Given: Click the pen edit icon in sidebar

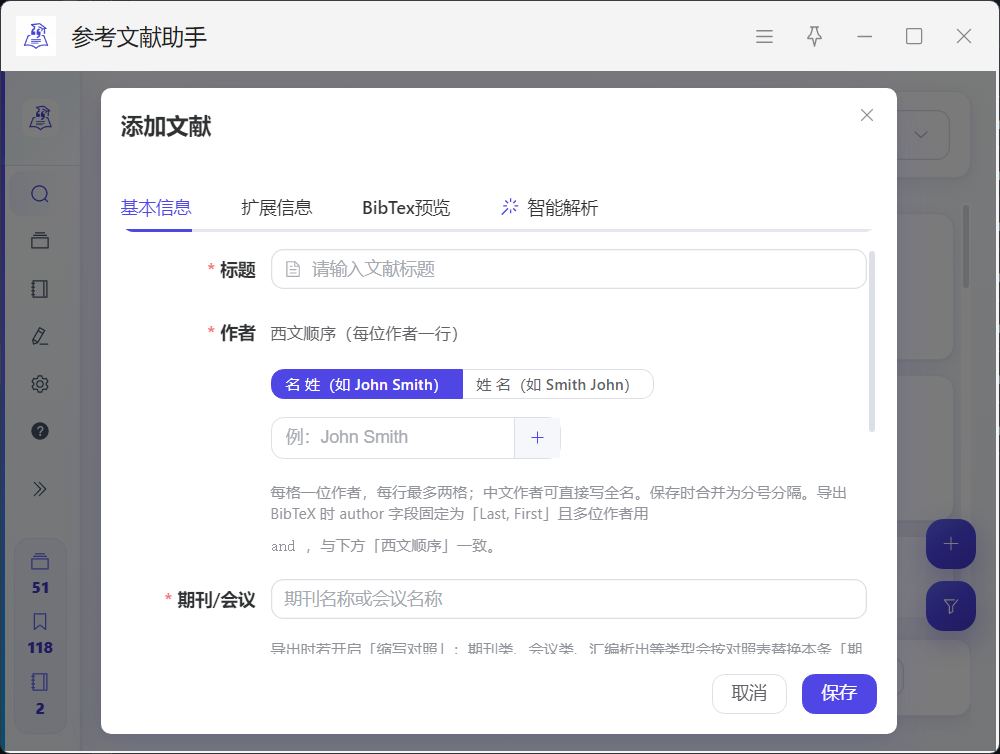Looking at the screenshot, I should tap(40, 336).
